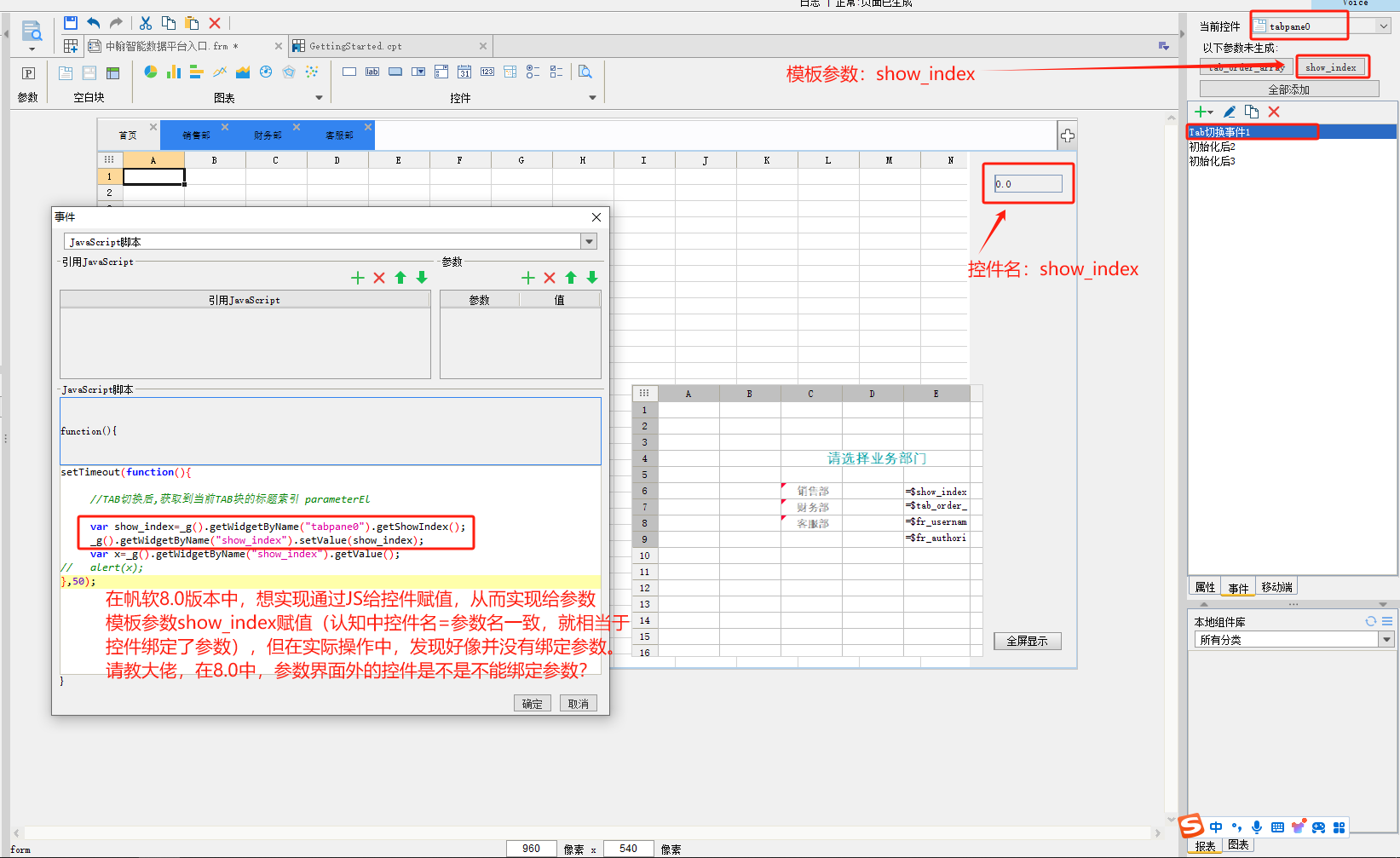The width and height of the screenshot is (1400, 858).
Task: Click the 参数 parameter P icon
Action: click(28, 73)
